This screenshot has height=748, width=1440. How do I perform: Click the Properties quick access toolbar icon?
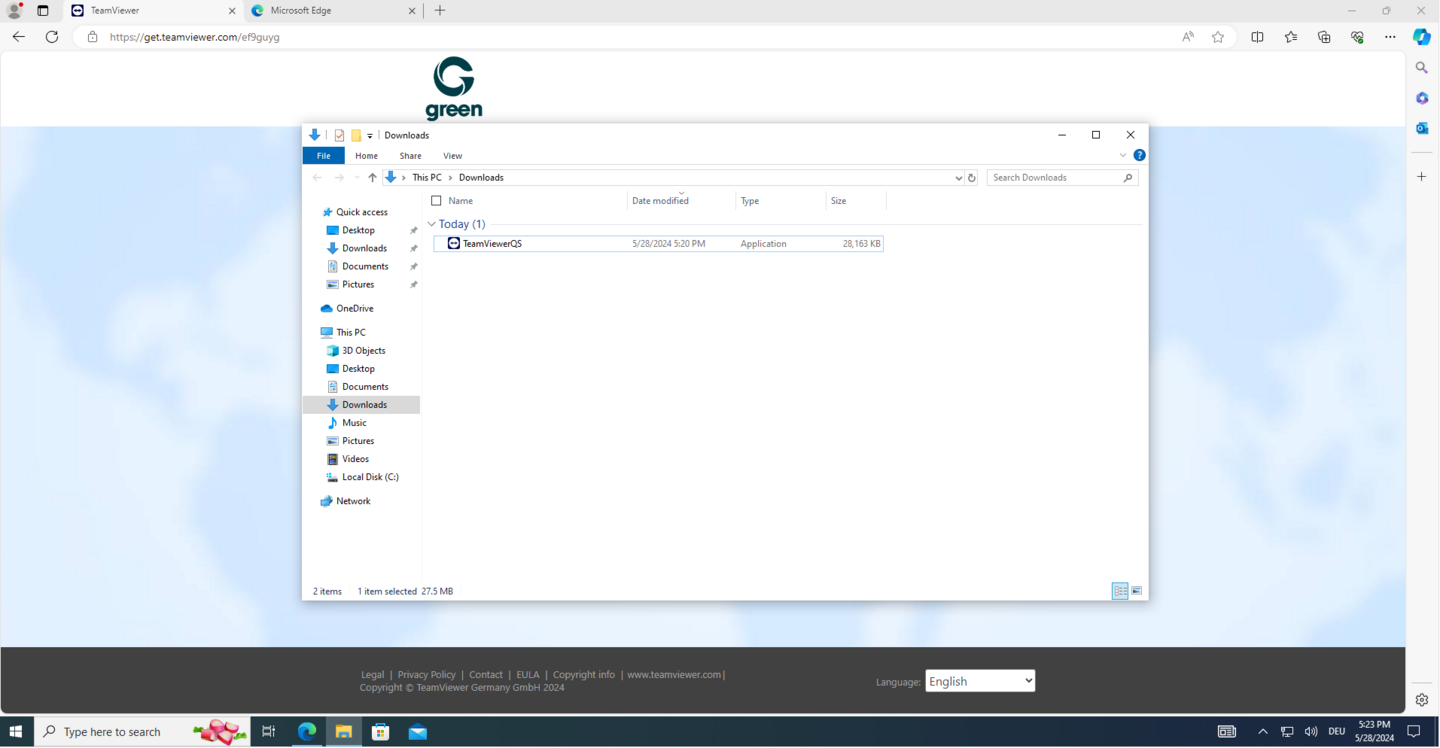340,135
